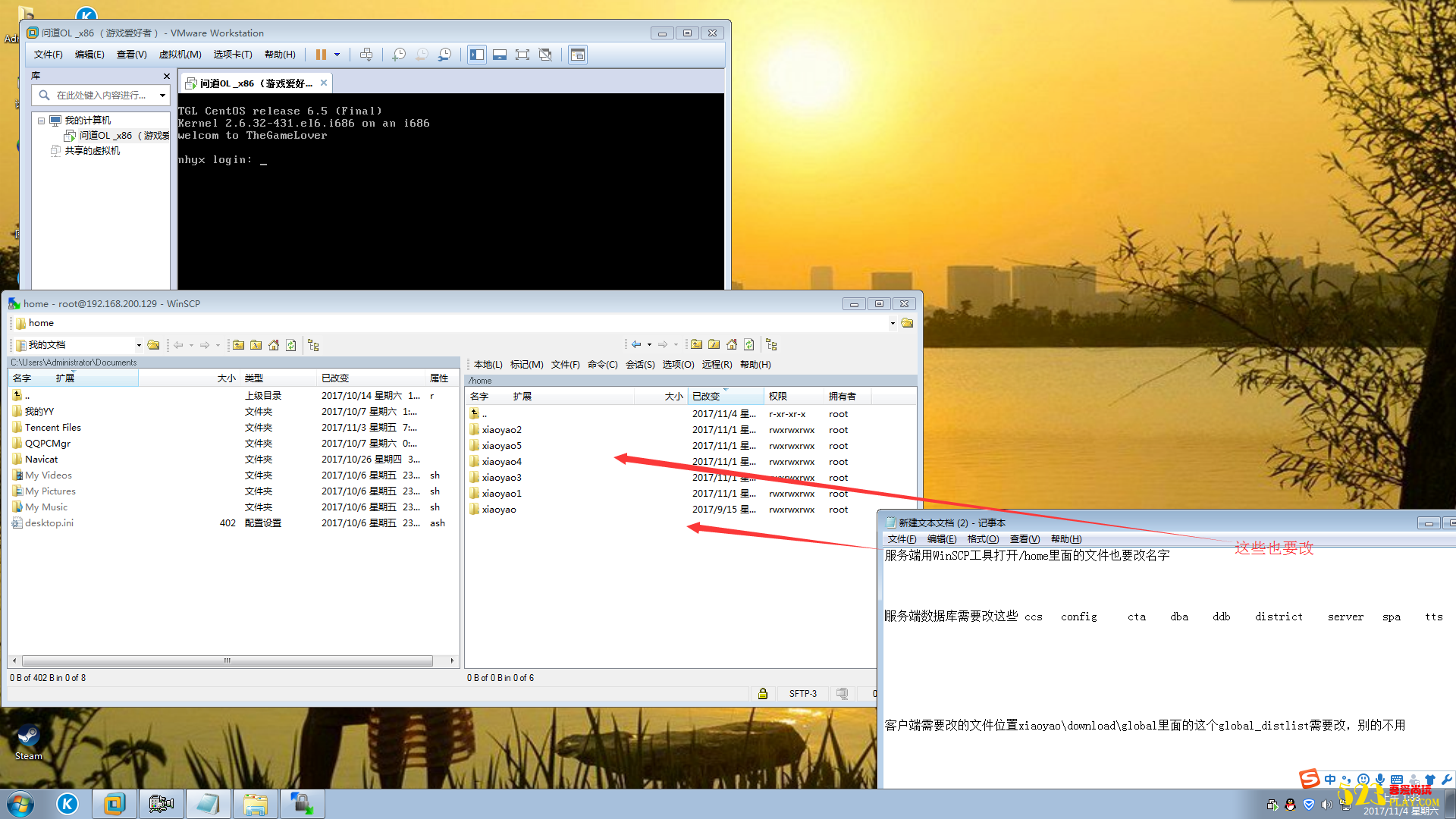Refresh the remote panel
1456x819 pixels.
pos(749,344)
